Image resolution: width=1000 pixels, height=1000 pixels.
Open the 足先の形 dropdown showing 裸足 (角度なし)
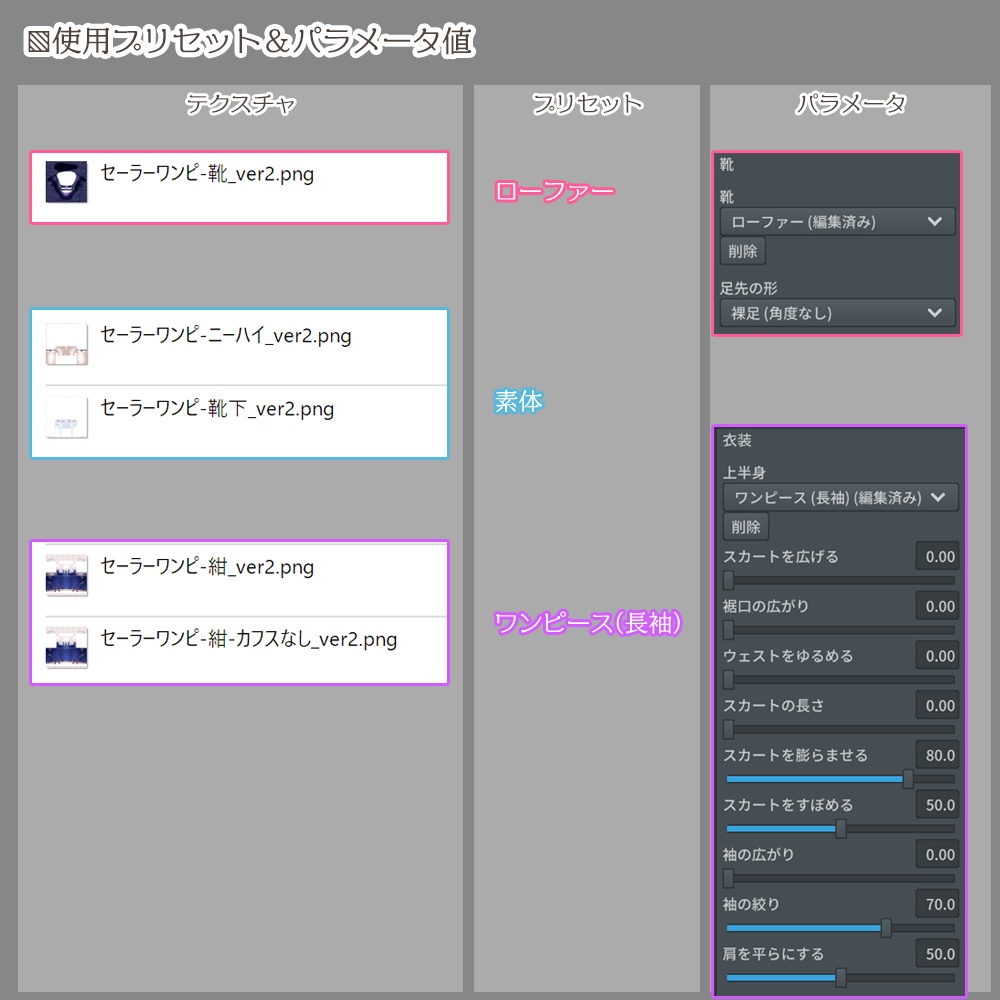(x=838, y=313)
